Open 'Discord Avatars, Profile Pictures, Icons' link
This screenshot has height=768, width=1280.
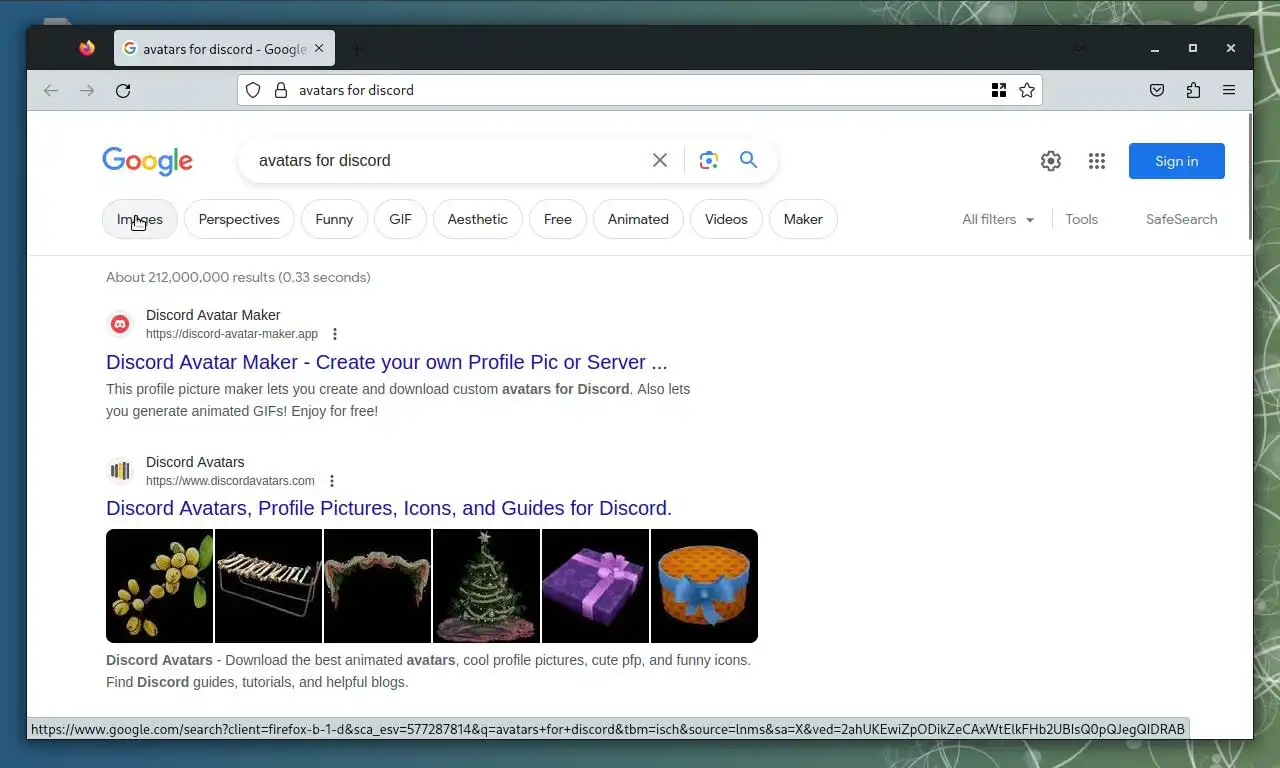tap(389, 508)
